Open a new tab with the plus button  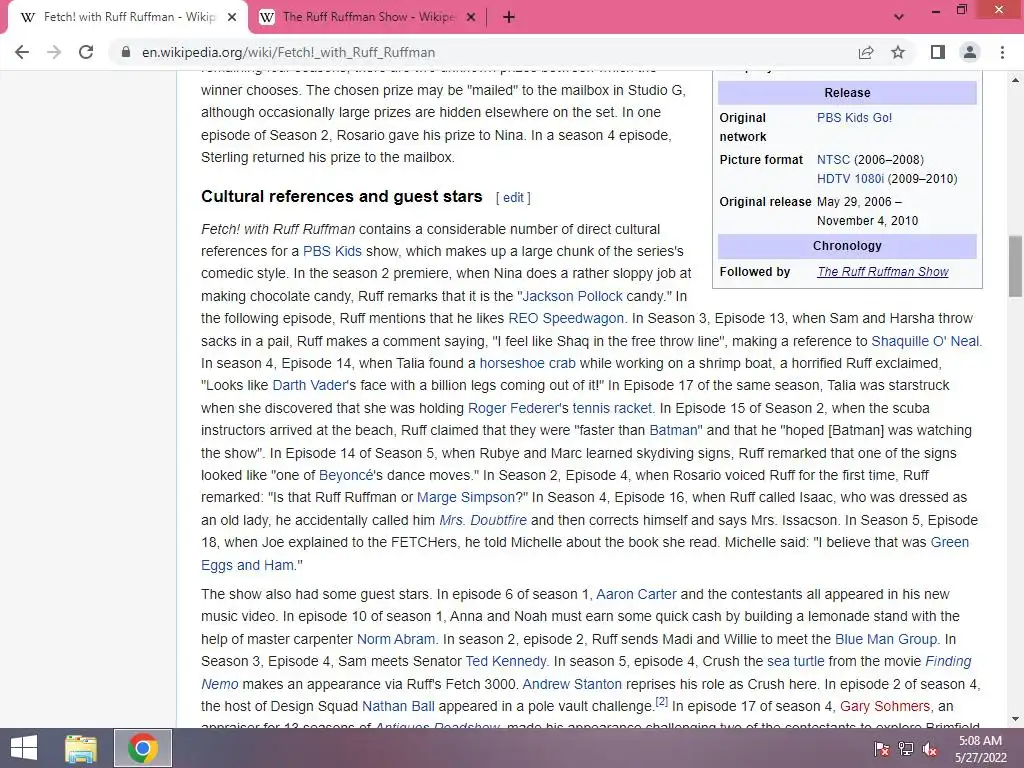click(x=509, y=18)
